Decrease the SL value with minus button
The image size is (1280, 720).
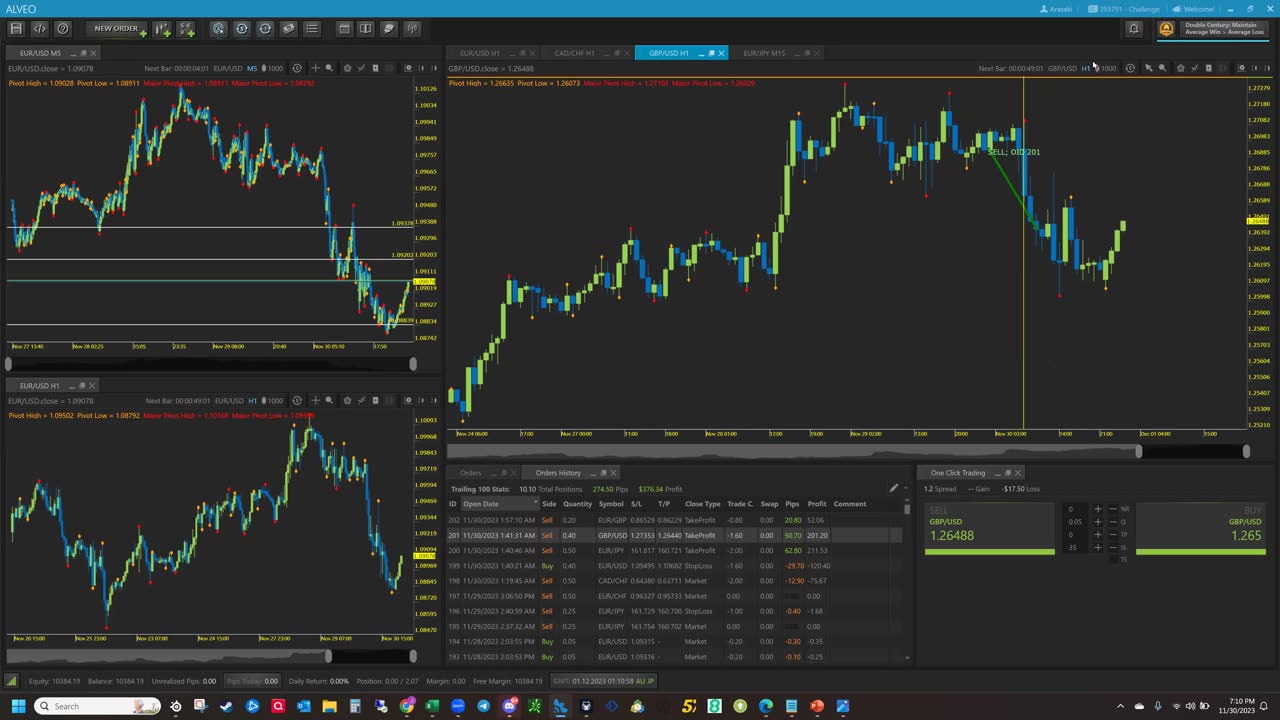pos(1113,548)
